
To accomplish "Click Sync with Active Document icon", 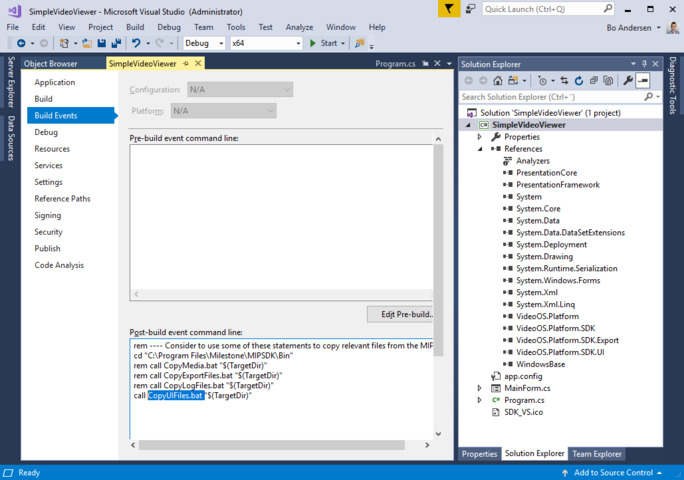I will coord(564,80).
